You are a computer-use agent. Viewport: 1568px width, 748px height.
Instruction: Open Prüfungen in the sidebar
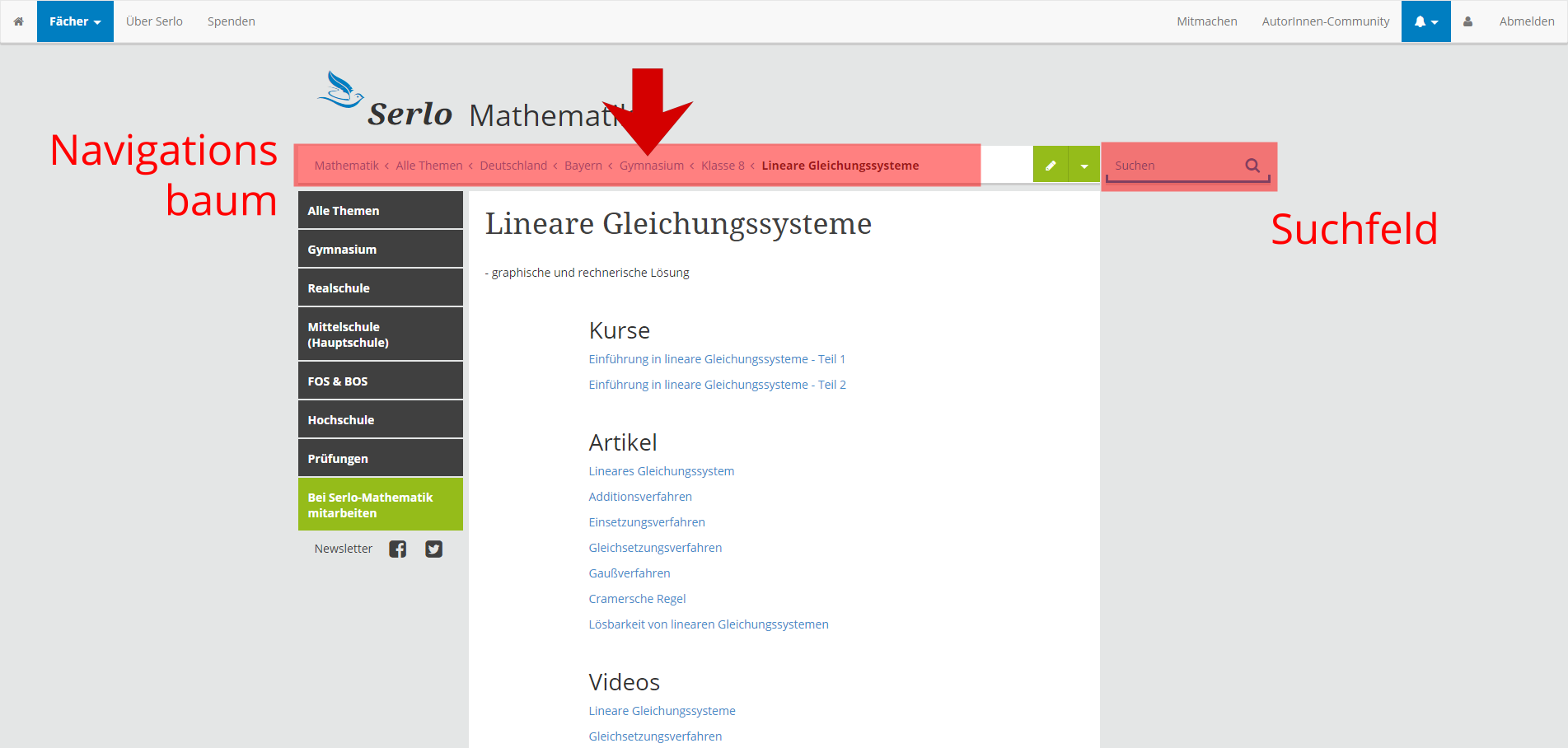tap(381, 458)
